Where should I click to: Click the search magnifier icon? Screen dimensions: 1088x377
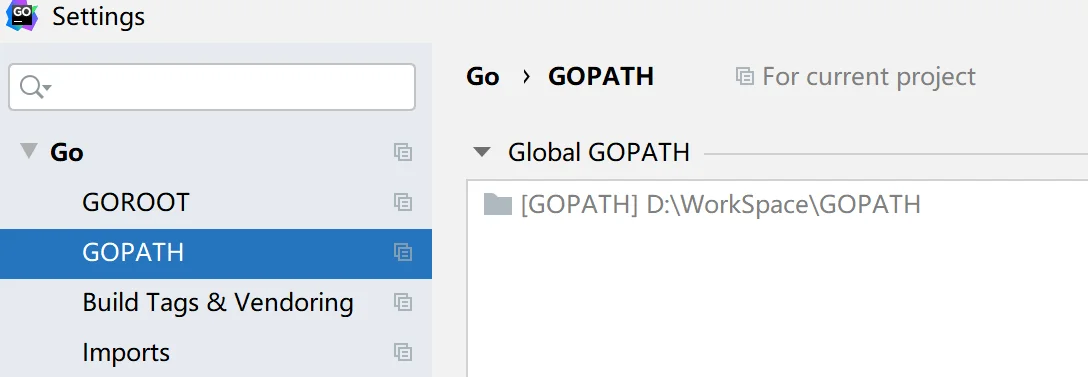click(x=30, y=87)
